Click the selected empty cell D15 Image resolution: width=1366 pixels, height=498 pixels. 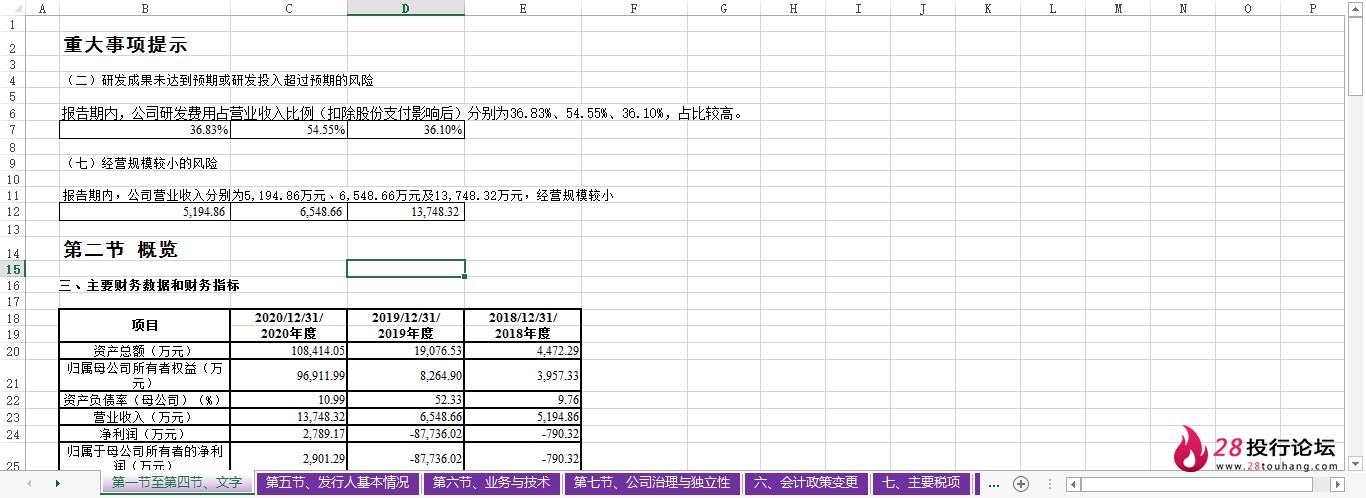coord(406,269)
